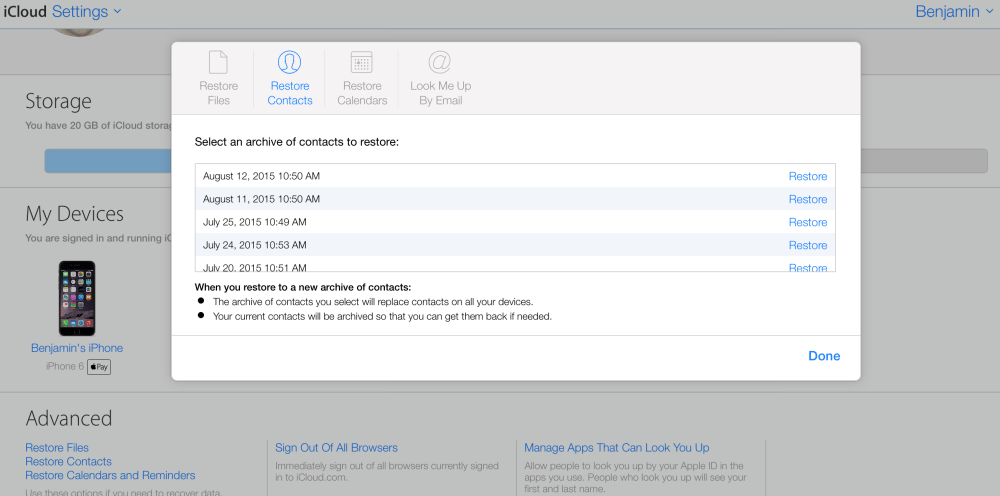Select the Restore Calendars calendar icon
Screen dimensions: 1000x496
pos(362,62)
